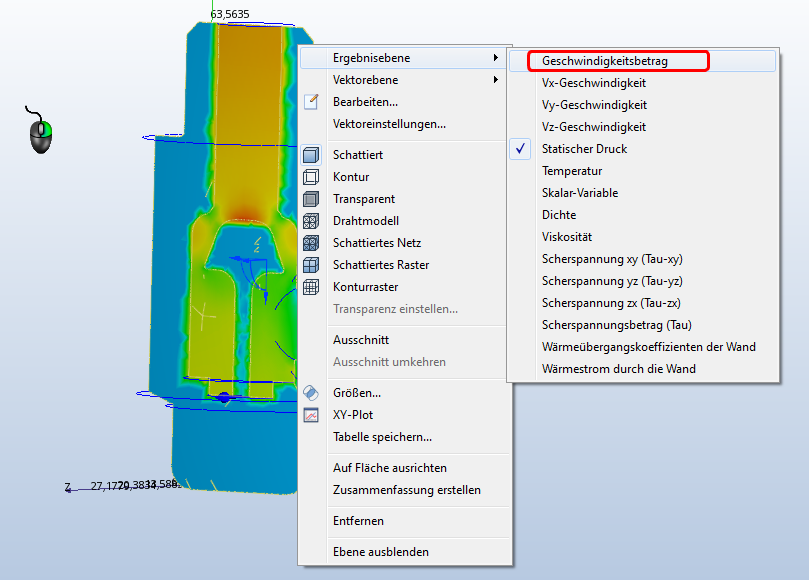Click Zusammenfassung erstellen
The height and width of the screenshot is (581, 809).
pyautogui.click(x=406, y=490)
